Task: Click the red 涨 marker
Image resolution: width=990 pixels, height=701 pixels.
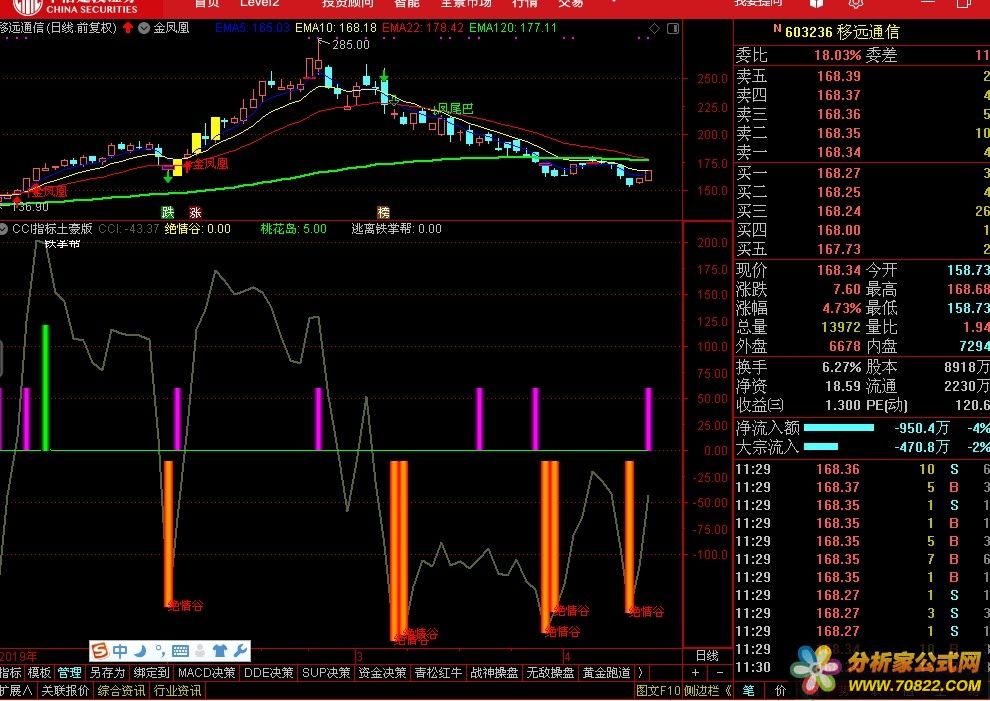Action: coord(195,212)
